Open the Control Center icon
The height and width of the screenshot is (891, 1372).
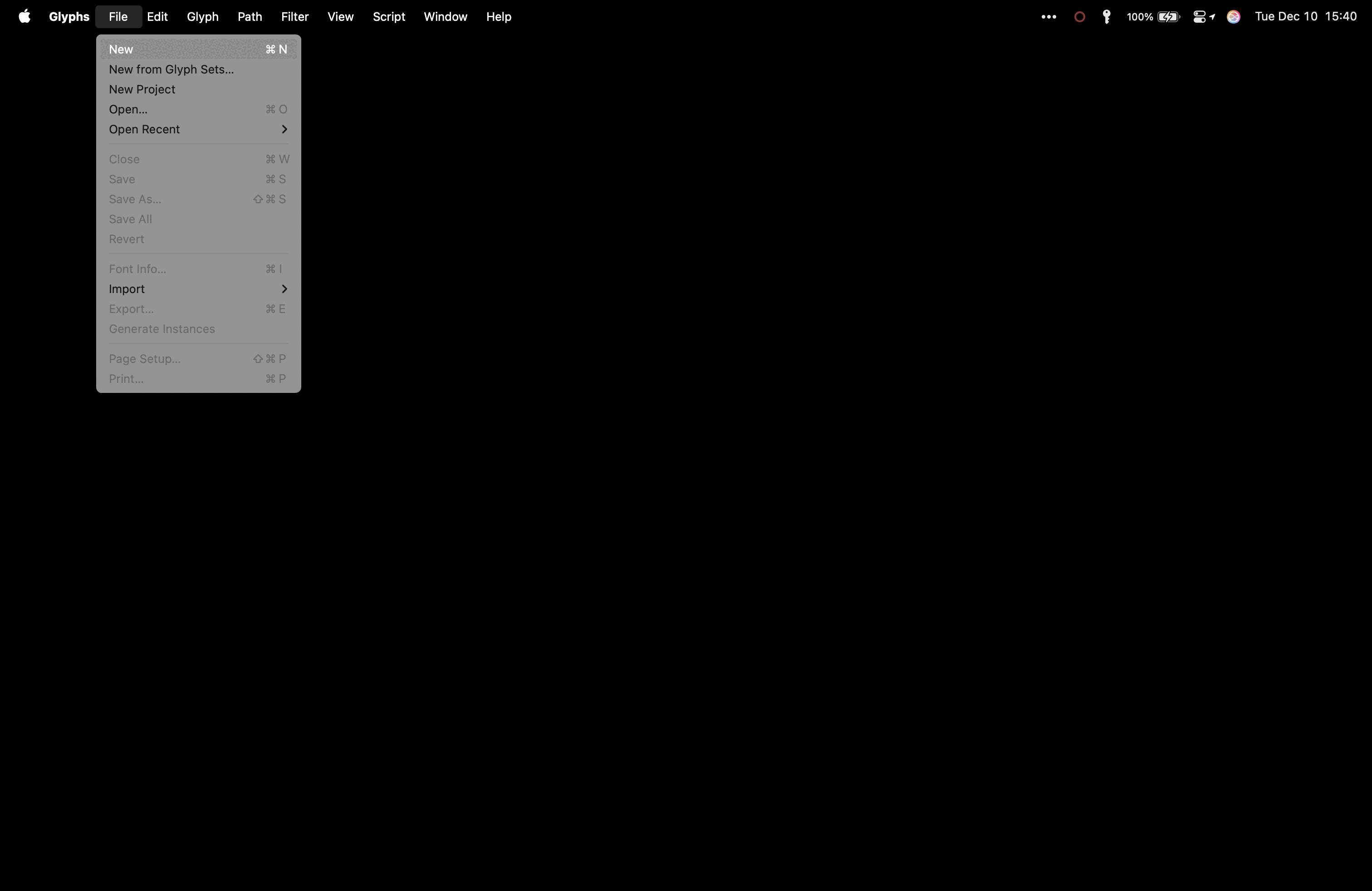pyautogui.click(x=1200, y=17)
